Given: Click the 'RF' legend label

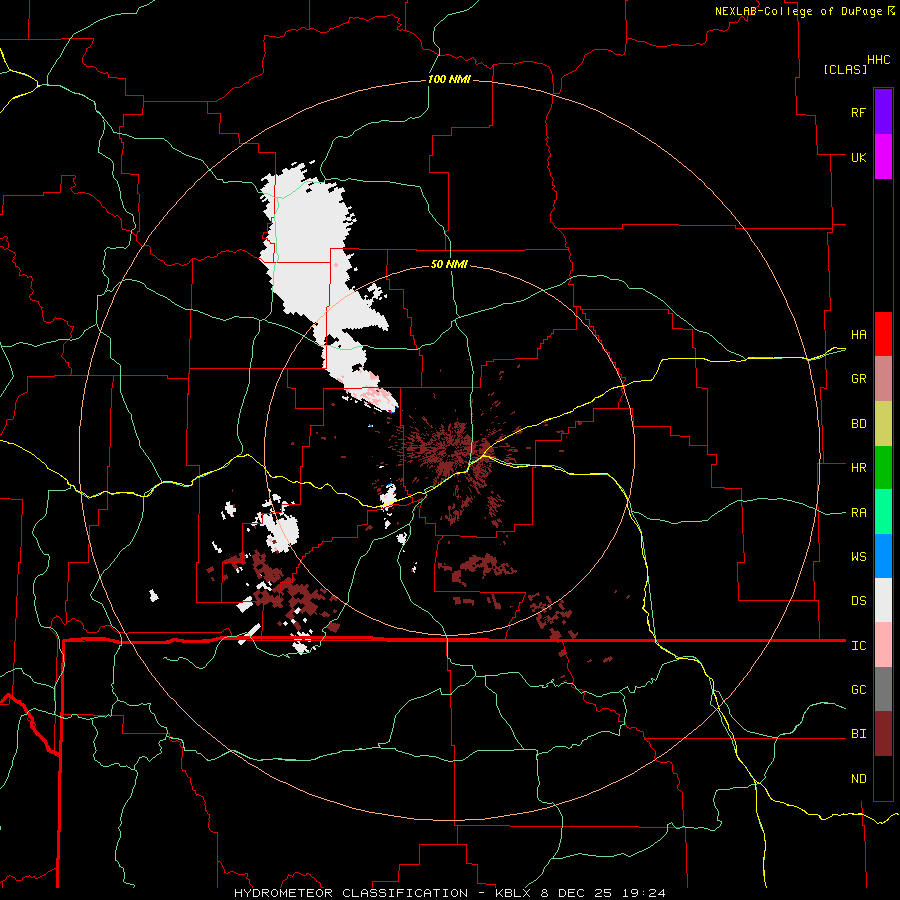Looking at the screenshot, I should click(858, 112).
